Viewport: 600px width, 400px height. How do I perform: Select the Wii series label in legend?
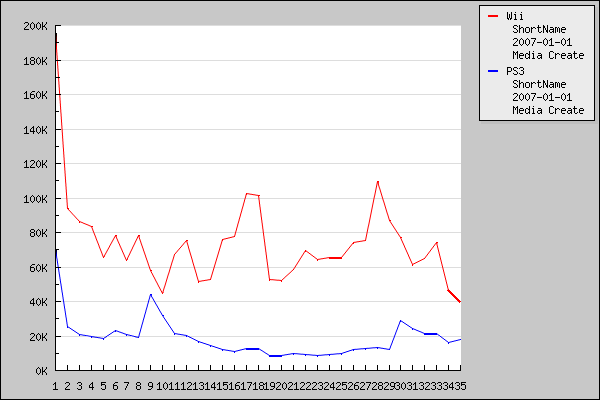tap(515, 16)
